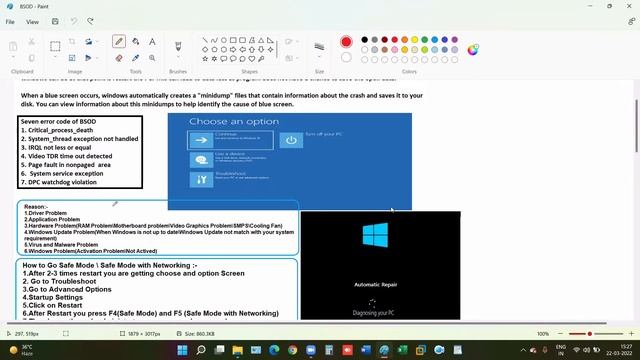Viewport: 640px width, 360px height.
Task: Click the weather widget showing Haze
Action: click(21, 350)
